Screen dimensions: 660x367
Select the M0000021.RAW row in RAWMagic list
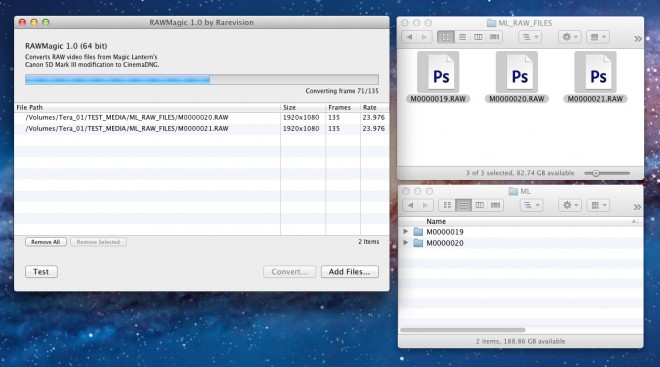tap(202, 128)
